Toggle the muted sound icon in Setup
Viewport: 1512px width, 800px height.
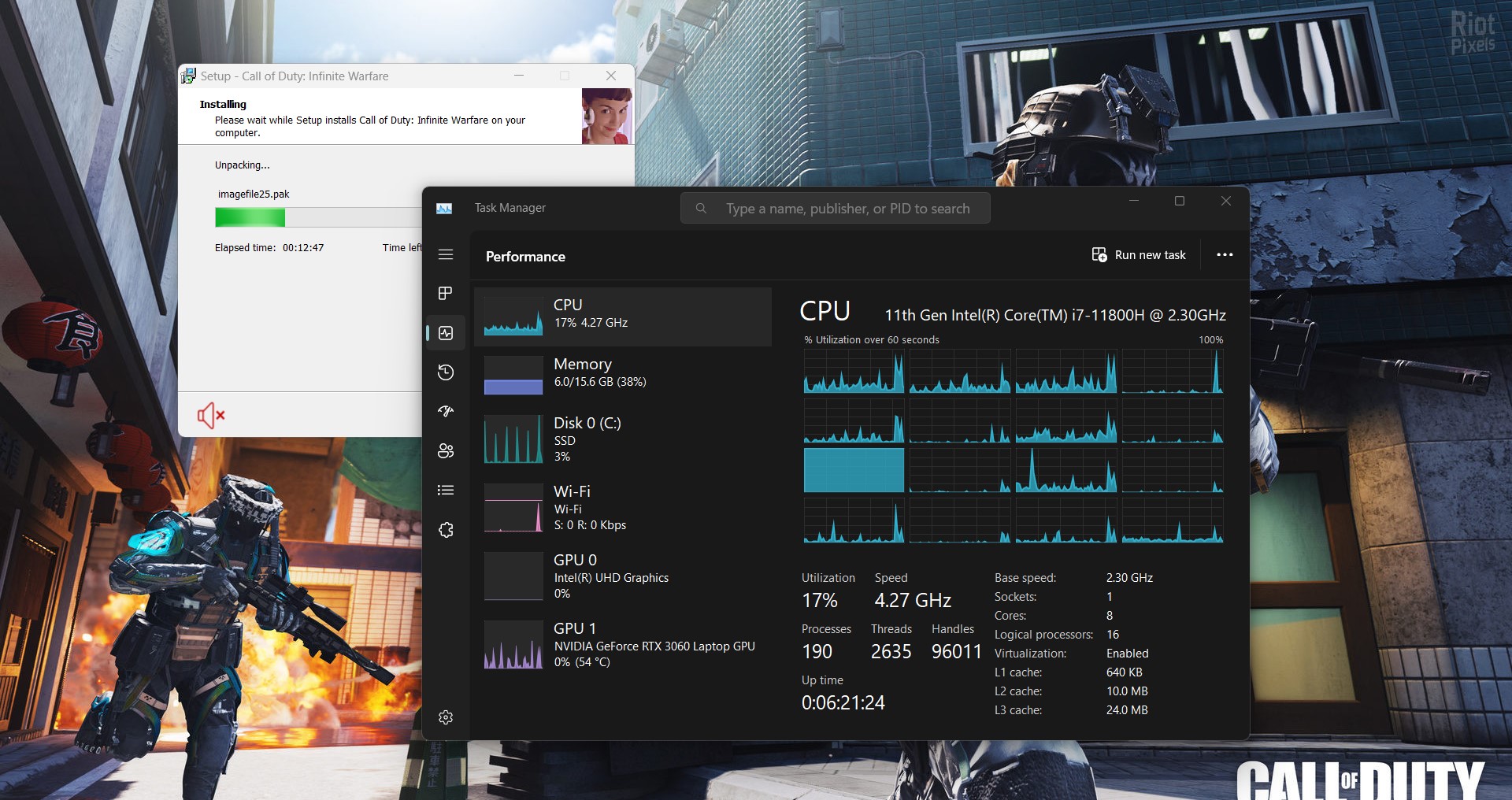coord(211,415)
